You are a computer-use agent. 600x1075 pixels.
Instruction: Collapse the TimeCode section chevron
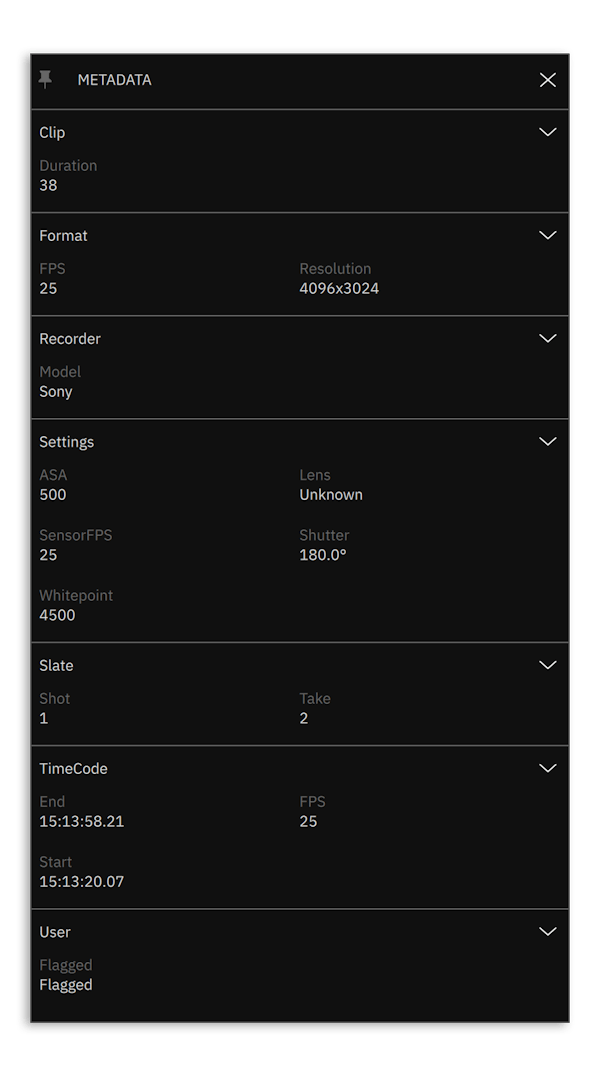pyautogui.click(x=547, y=769)
